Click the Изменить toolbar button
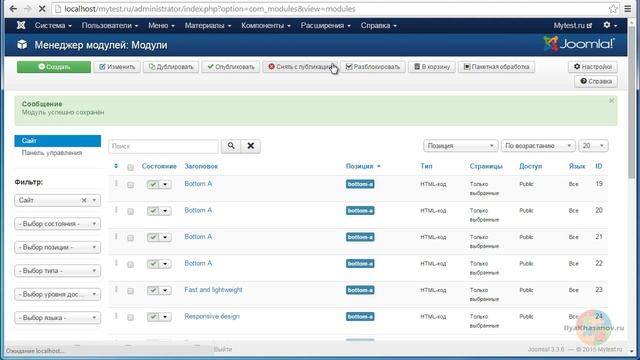Viewport: 640px width, 360px height. point(117,67)
